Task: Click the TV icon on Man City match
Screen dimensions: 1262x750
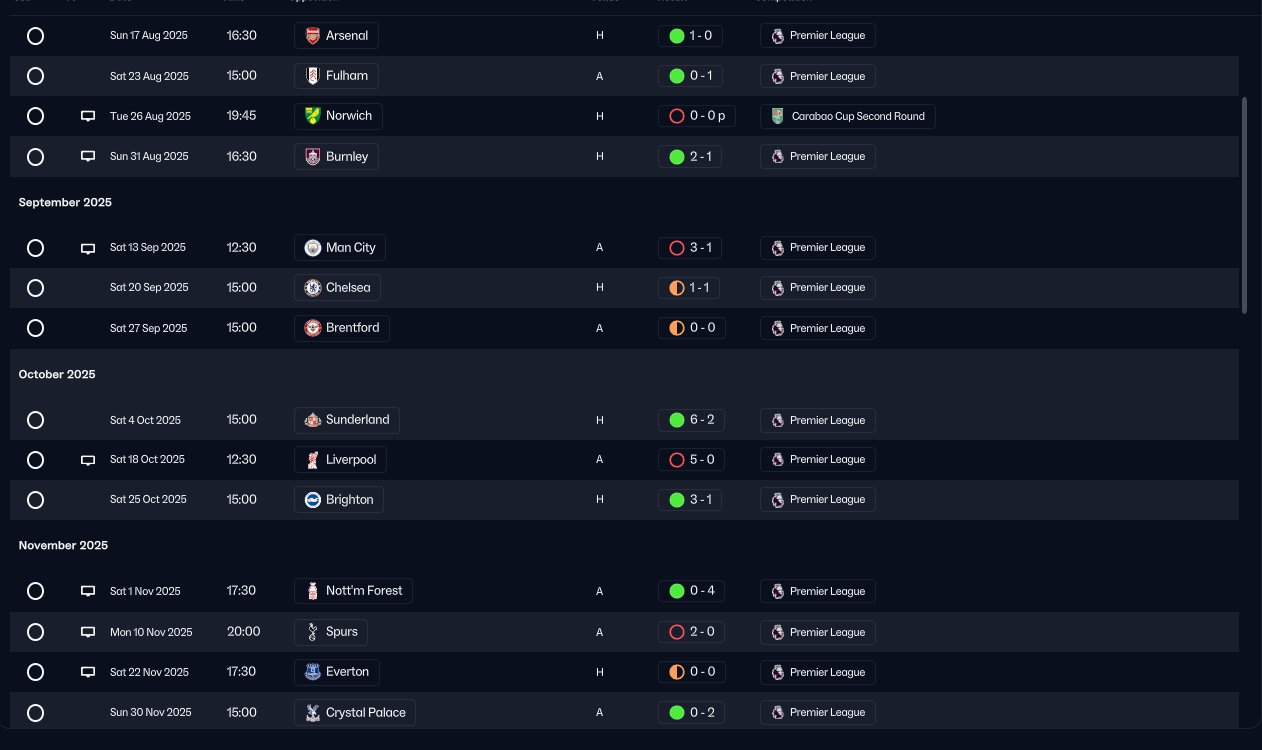Action: (88, 247)
